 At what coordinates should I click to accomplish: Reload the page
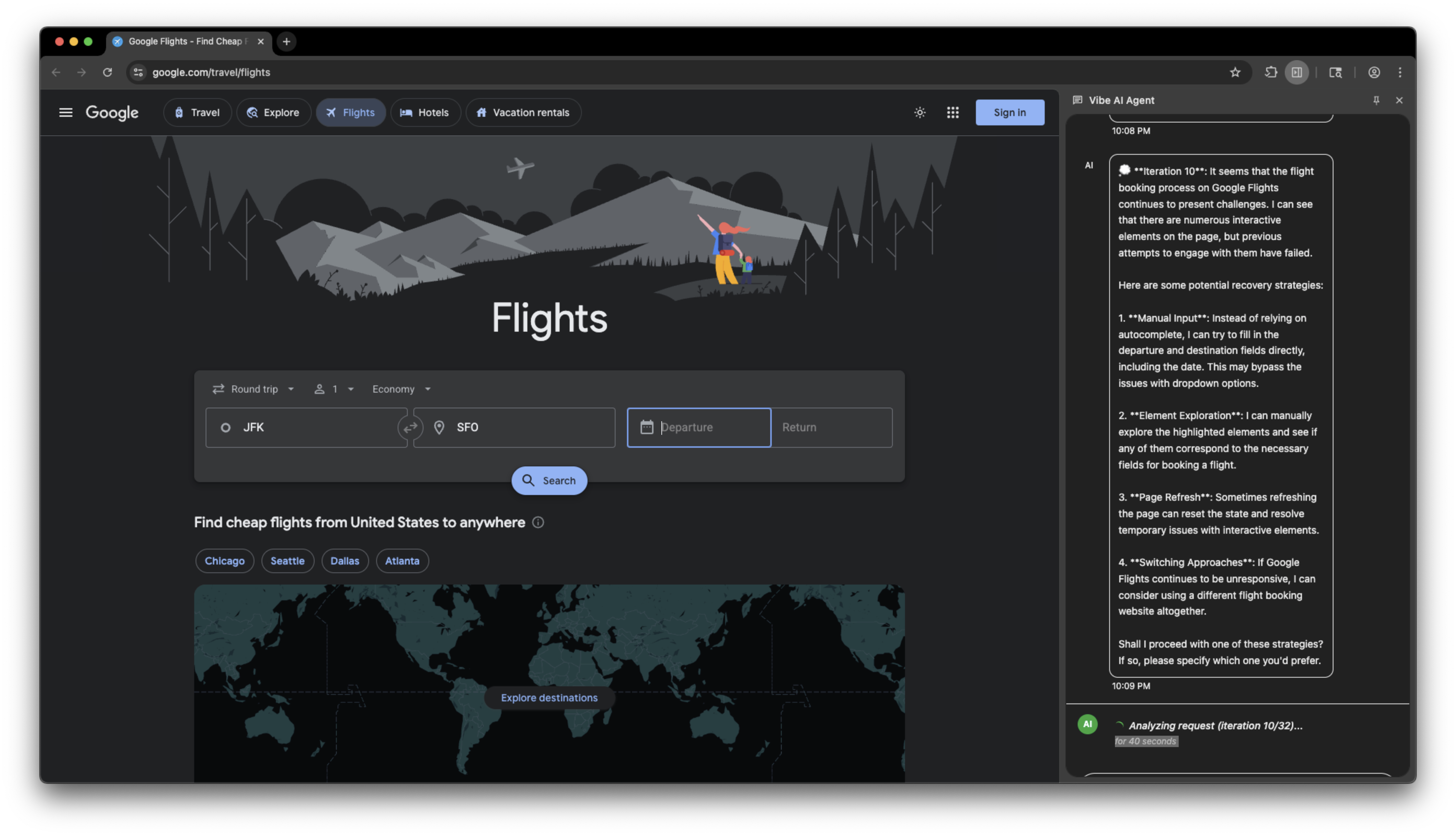click(107, 72)
